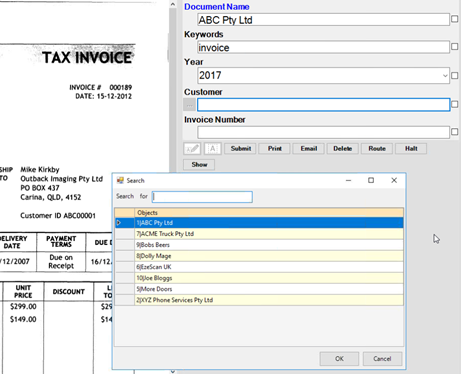Select '8|Dolly Mage' row

click(269, 256)
